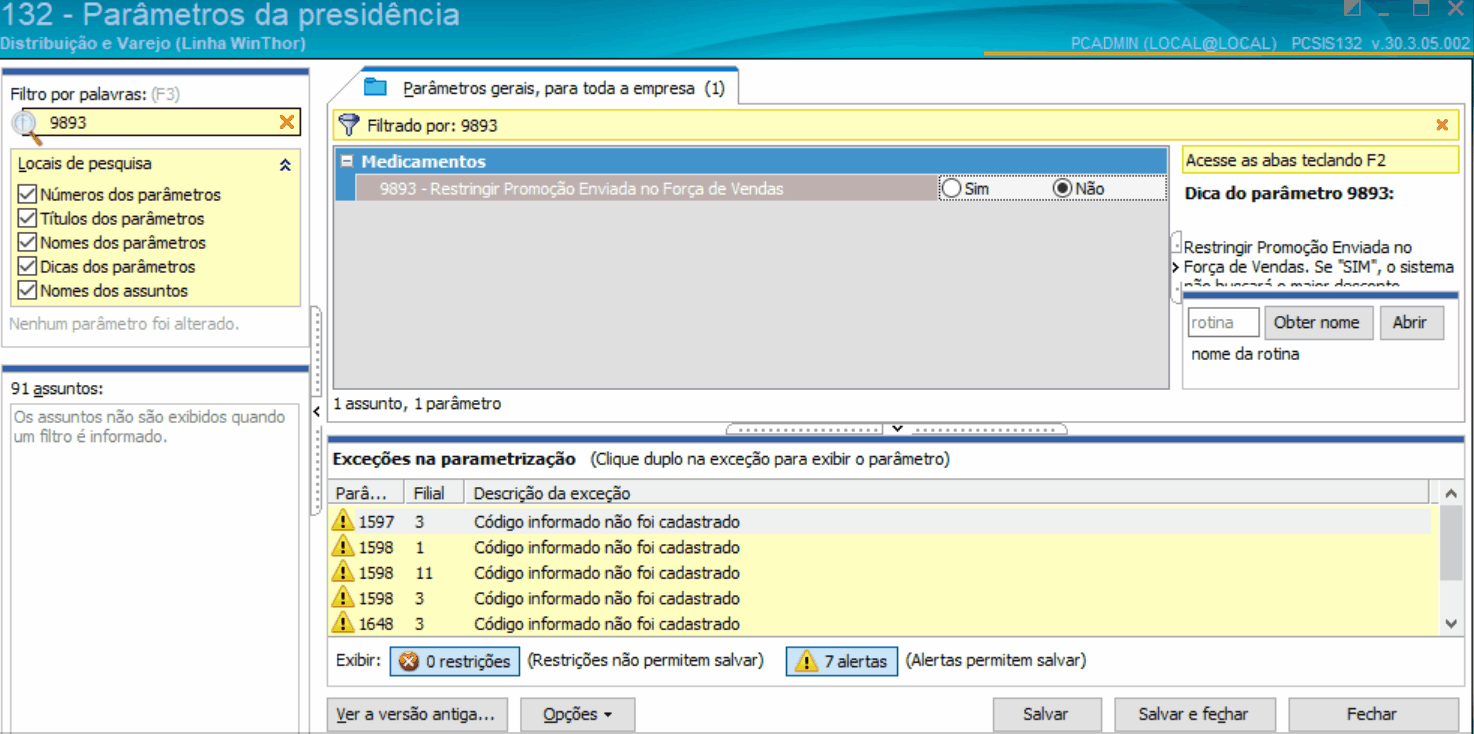Click the 'Filial' column header
This screenshot has width=1474, height=734.
434,493
